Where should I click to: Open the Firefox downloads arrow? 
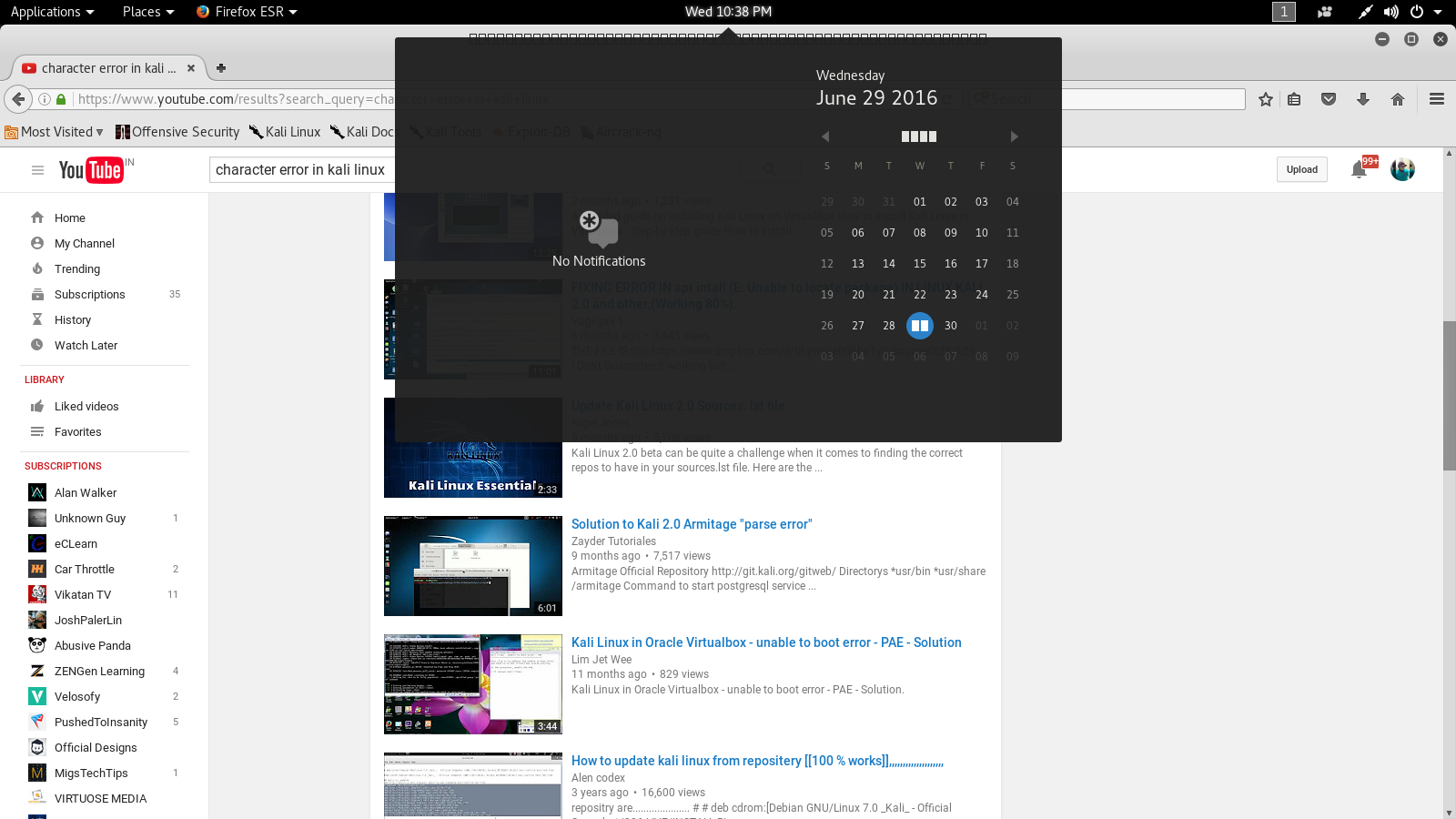click(x=1363, y=99)
